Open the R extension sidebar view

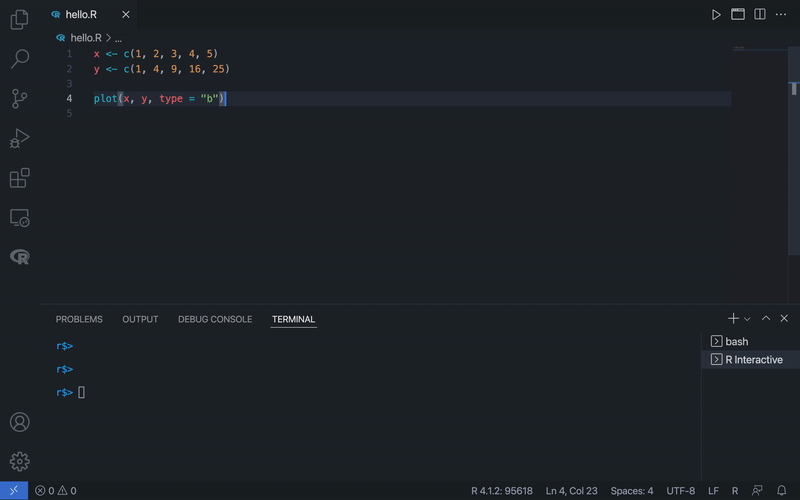19,257
